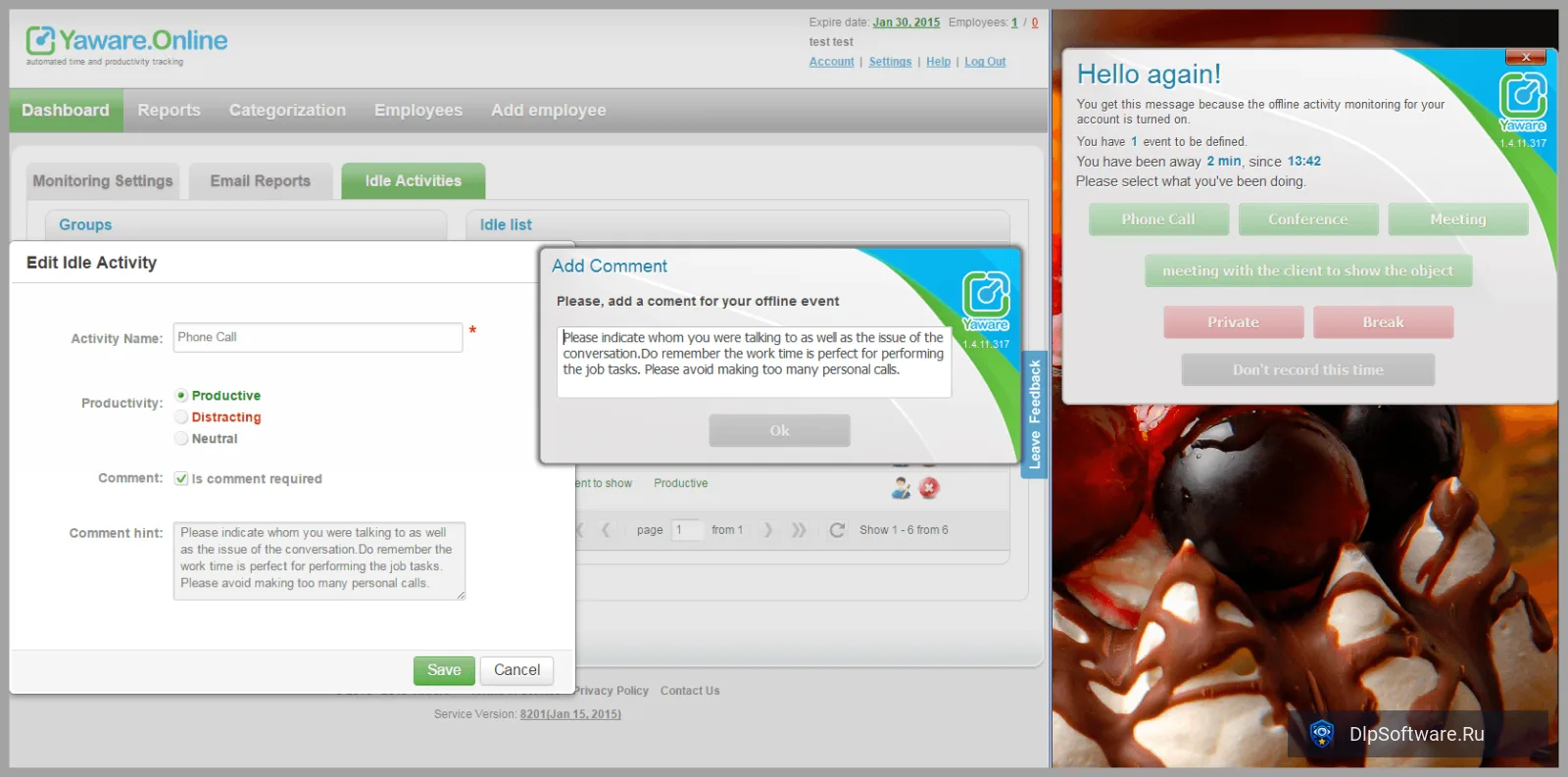The width and height of the screenshot is (1568, 777).
Task: Open the Account link in header
Action: [x=831, y=62]
